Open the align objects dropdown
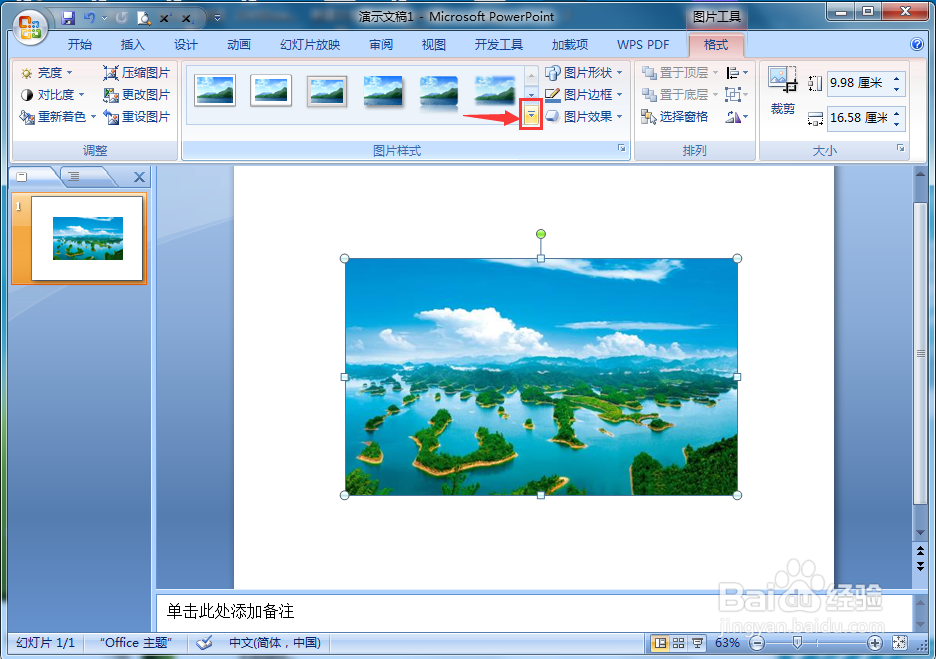This screenshot has width=936, height=659. point(737,73)
